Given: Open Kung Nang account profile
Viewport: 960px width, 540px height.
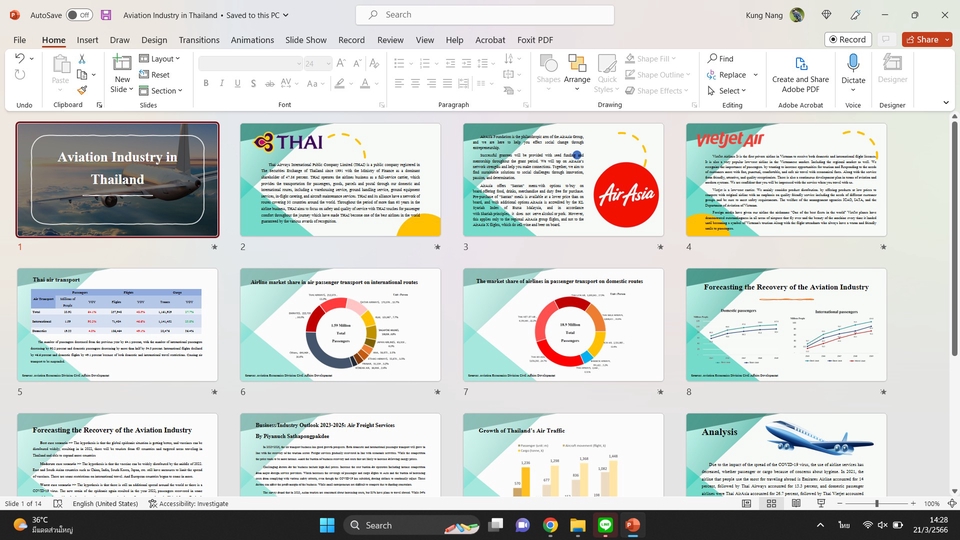Looking at the screenshot, I should point(774,15).
